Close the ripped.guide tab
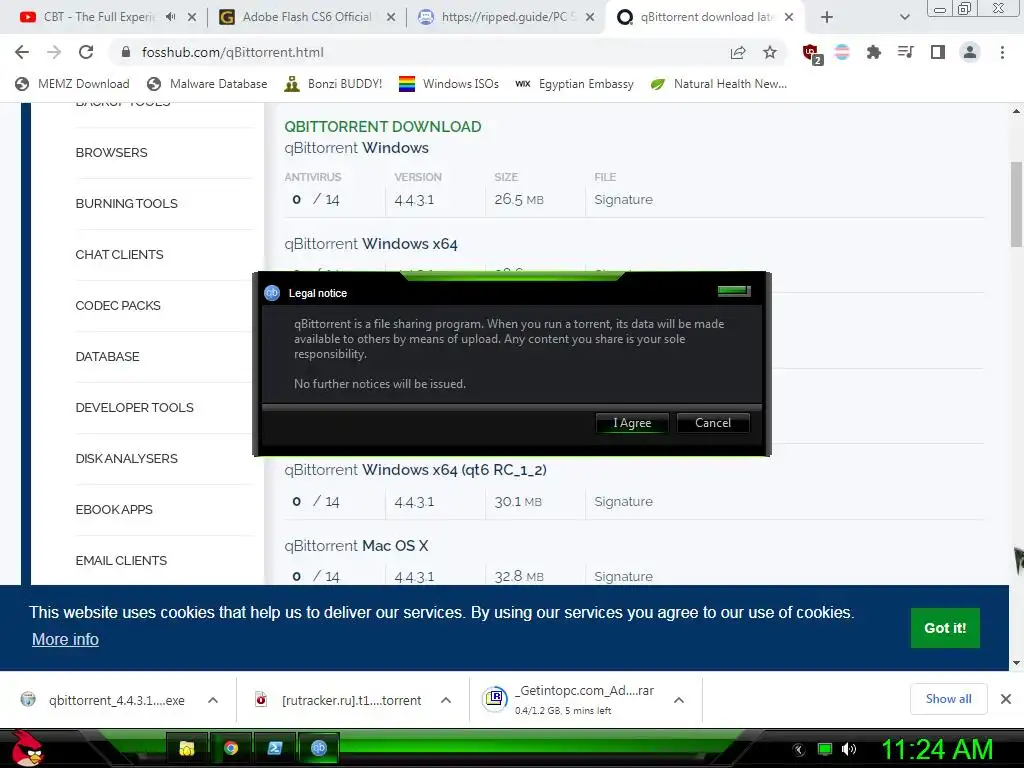 click(590, 18)
